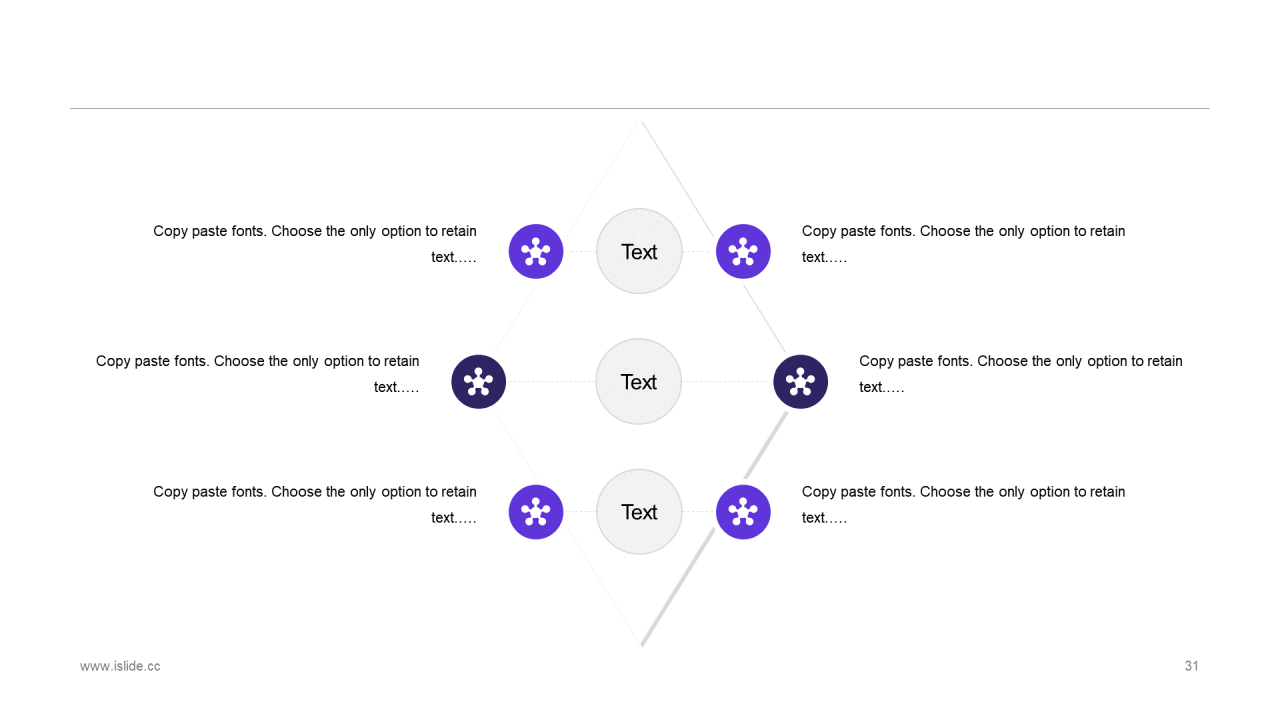Click the middle-right Copy paste fonts text block
1280x720 pixels.
pyautogui.click(x=1021, y=374)
